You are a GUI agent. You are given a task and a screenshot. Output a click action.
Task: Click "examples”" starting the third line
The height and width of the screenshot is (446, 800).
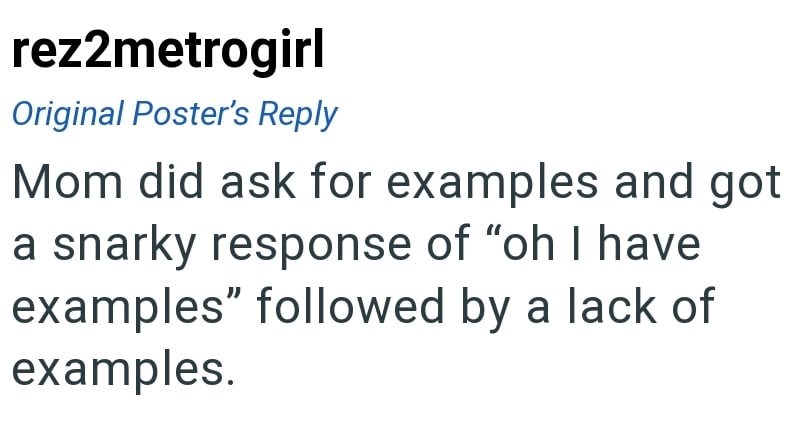tap(123, 308)
